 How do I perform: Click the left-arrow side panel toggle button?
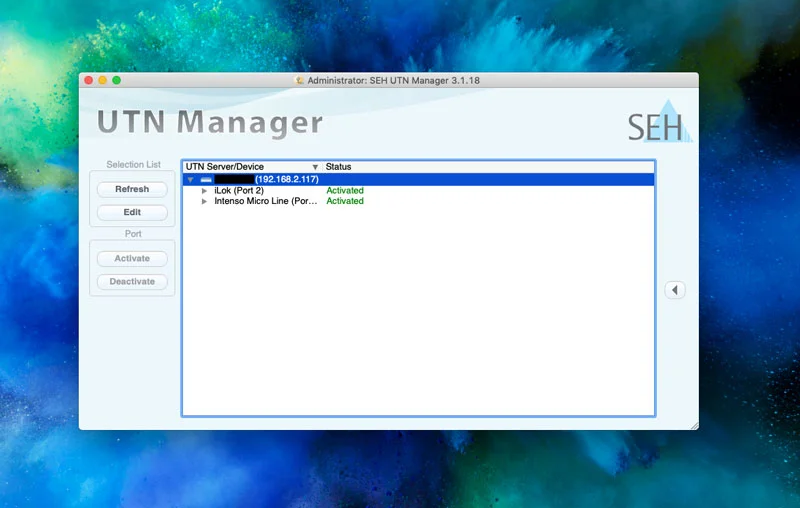[x=674, y=290]
